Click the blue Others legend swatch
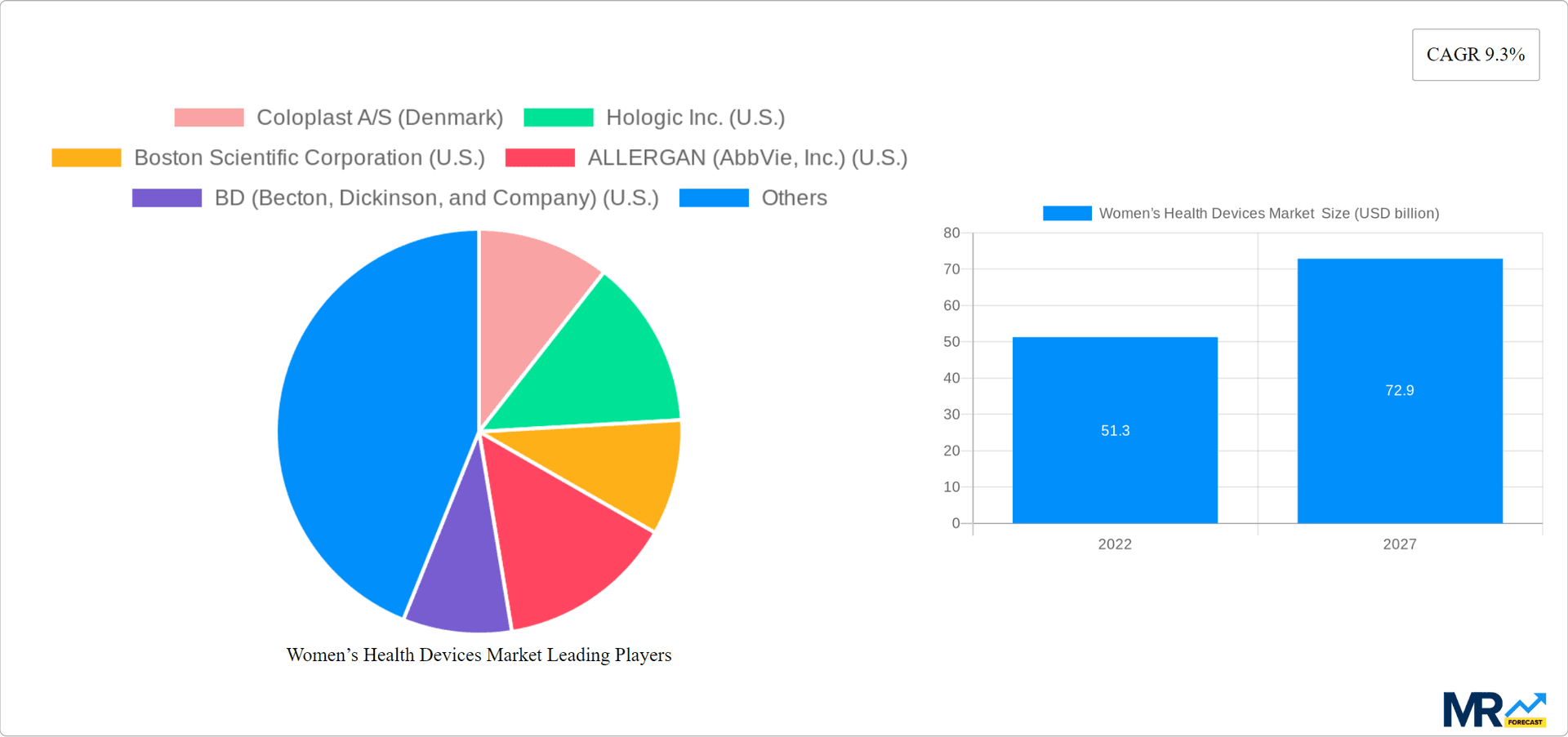Viewport: 1568px width, 737px height. click(x=714, y=197)
